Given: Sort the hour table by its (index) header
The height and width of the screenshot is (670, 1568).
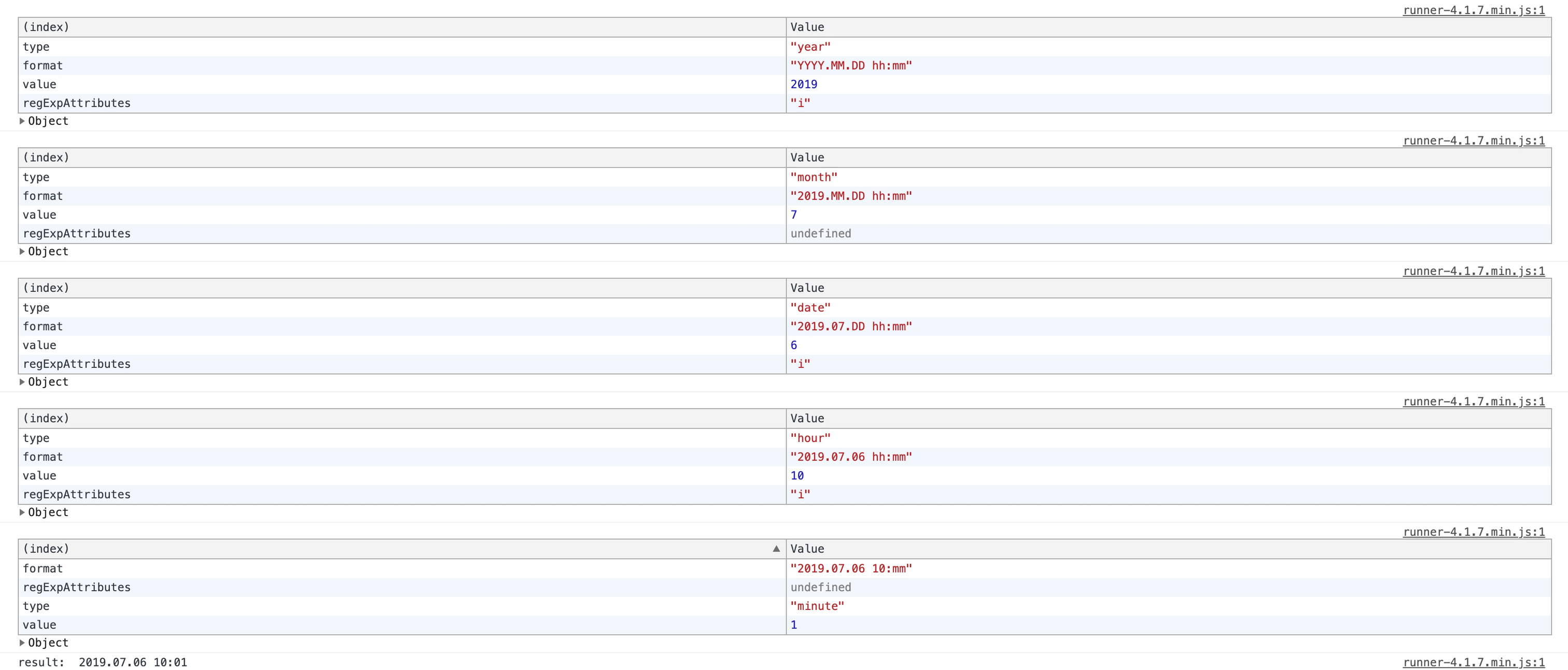Looking at the screenshot, I should click(46, 419).
